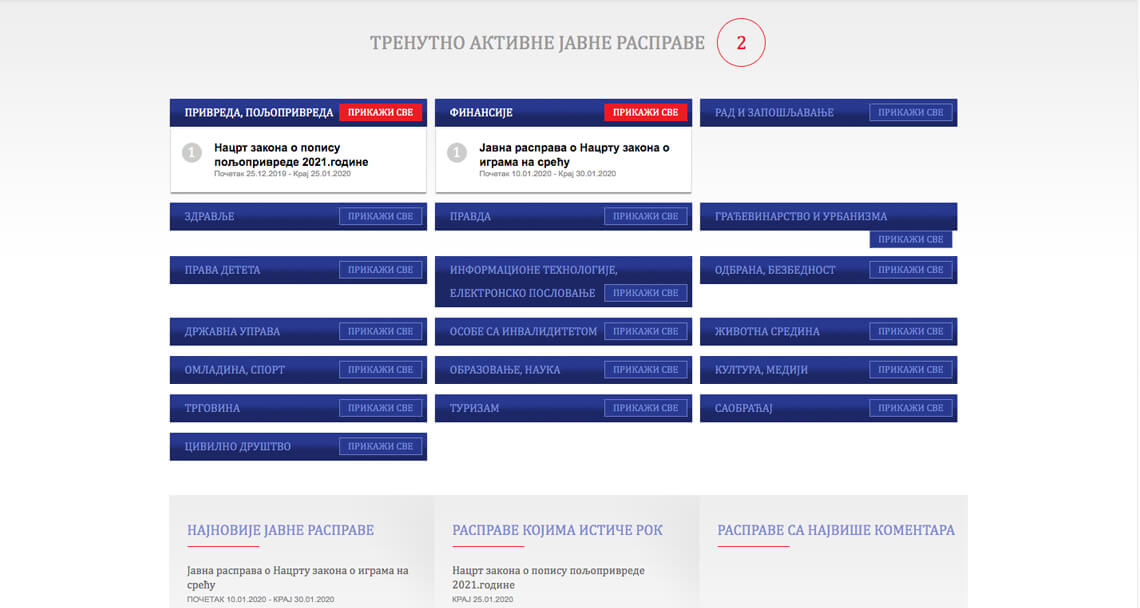The width and height of the screenshot is (1140, 608).
Task: Open the draft law on agricultural census 2021
Action: tap(291, 155)
